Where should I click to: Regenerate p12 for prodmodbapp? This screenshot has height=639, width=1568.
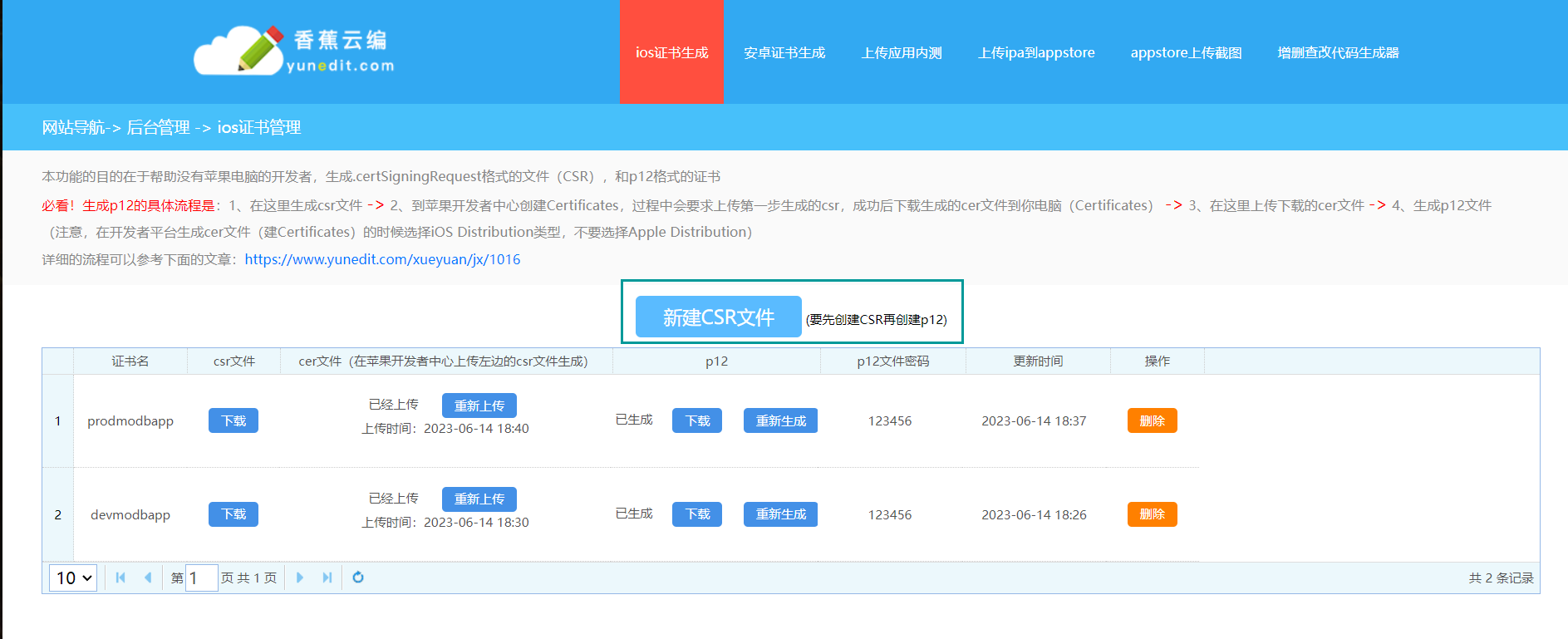point(781,420)
